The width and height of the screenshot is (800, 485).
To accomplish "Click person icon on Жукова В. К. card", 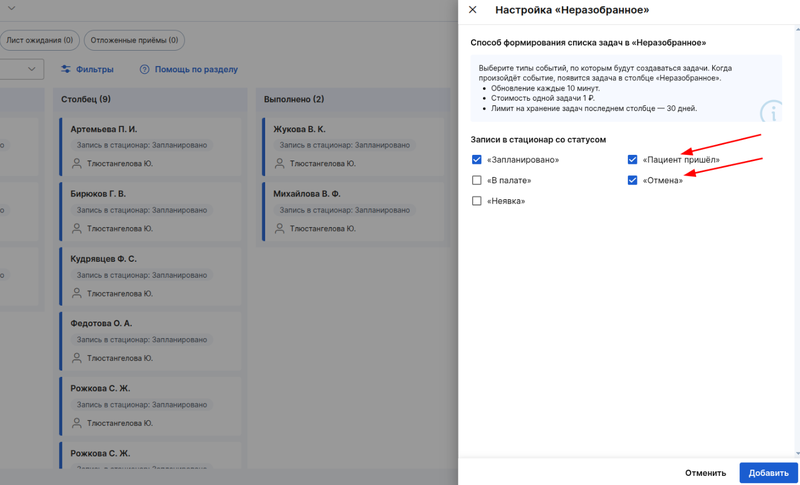I will pos(280,164).
